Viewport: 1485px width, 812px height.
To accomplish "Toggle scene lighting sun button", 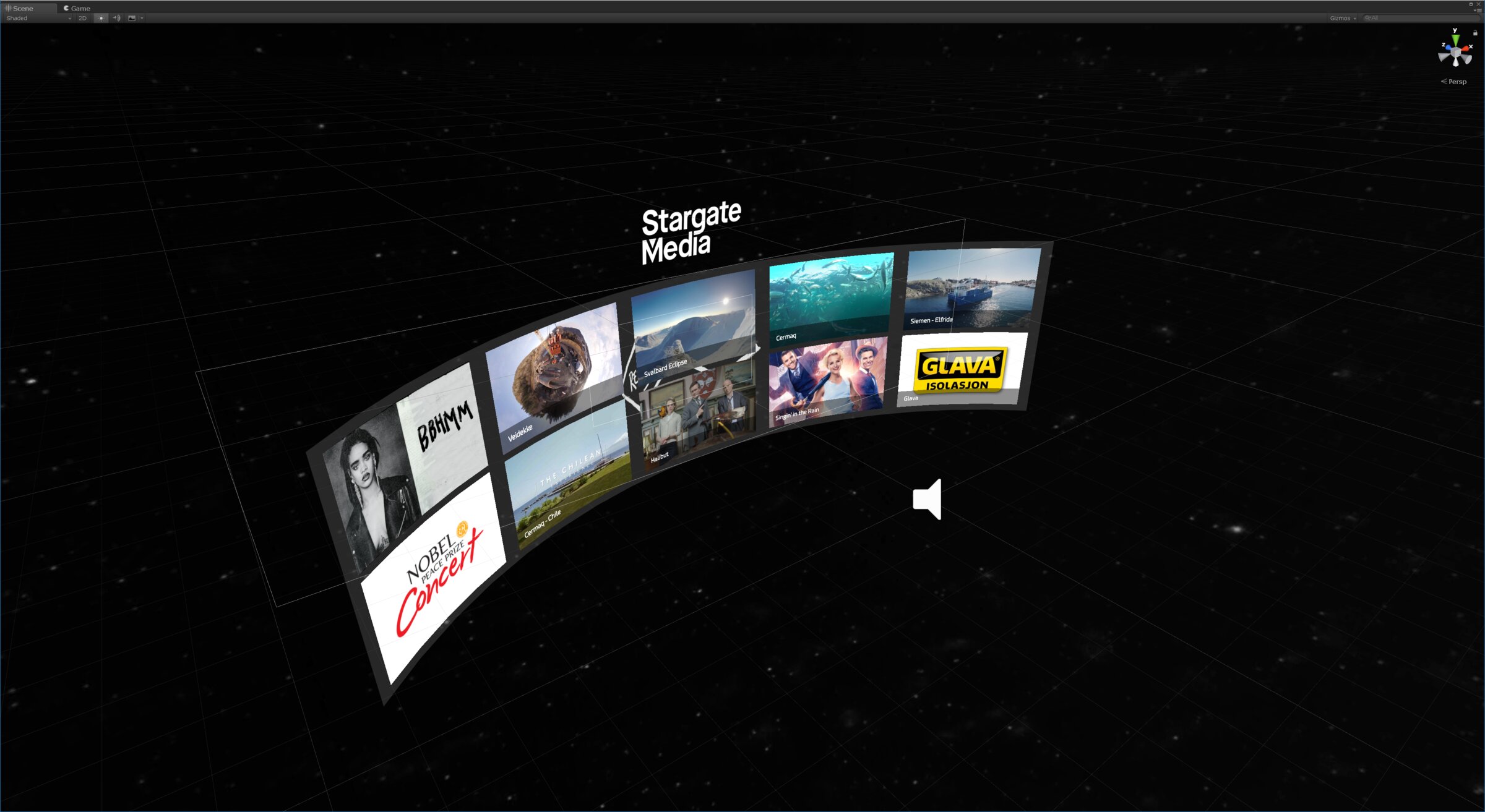I will point(101,18).
